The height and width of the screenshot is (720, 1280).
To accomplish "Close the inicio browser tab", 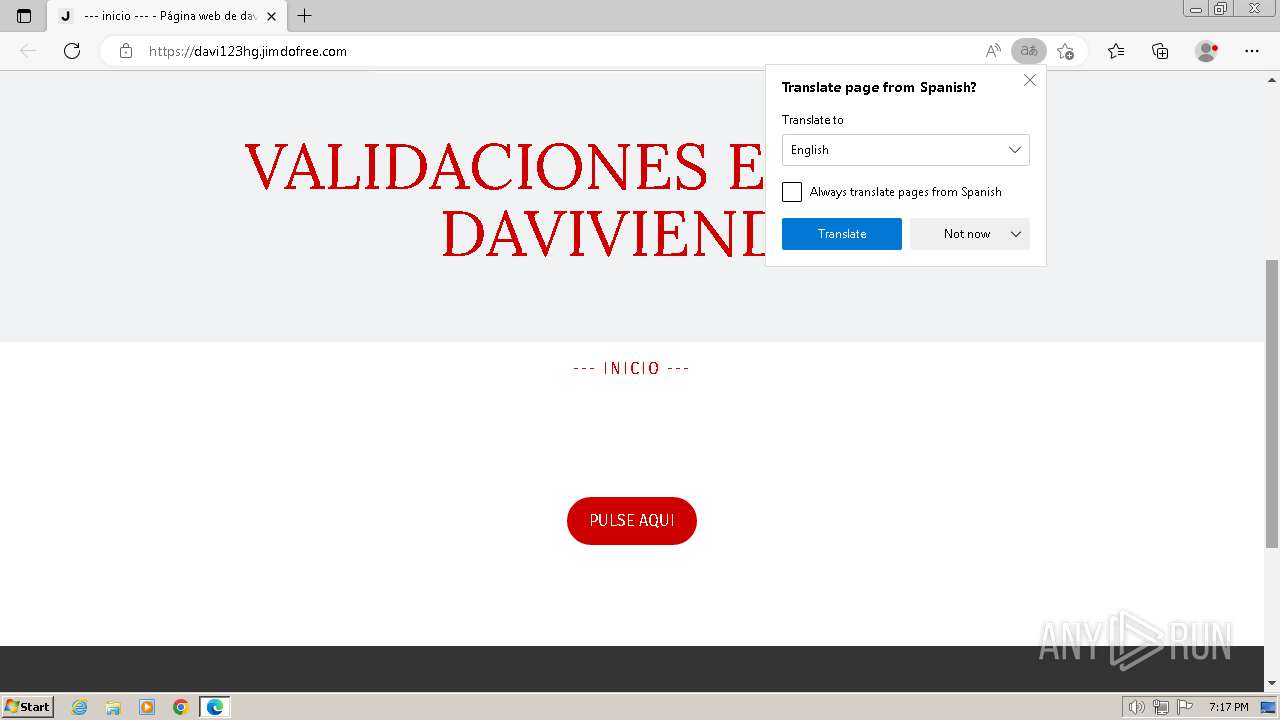I will coord(271,16).
